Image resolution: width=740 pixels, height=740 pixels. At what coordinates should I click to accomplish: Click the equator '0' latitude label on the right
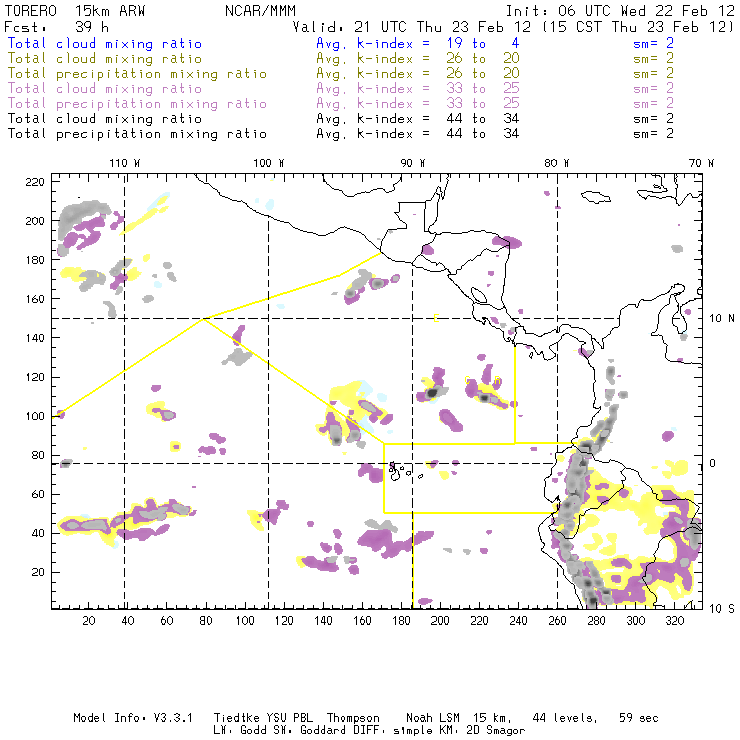(x=713, y=463)
